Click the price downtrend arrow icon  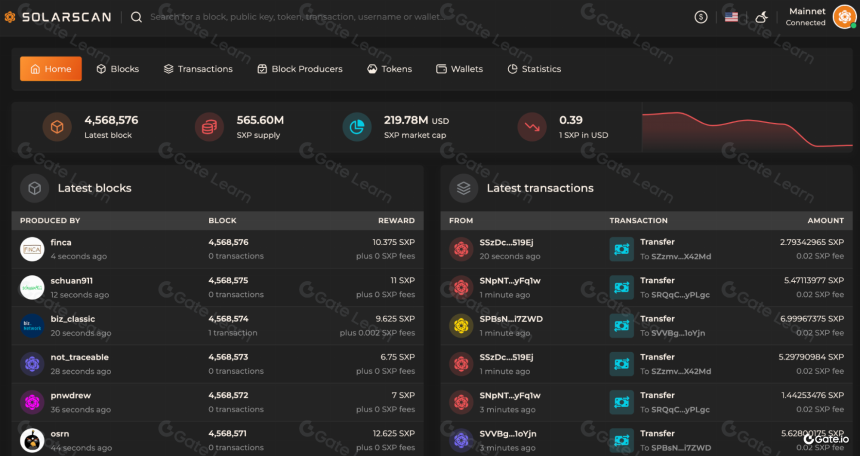tap(532, 127)
